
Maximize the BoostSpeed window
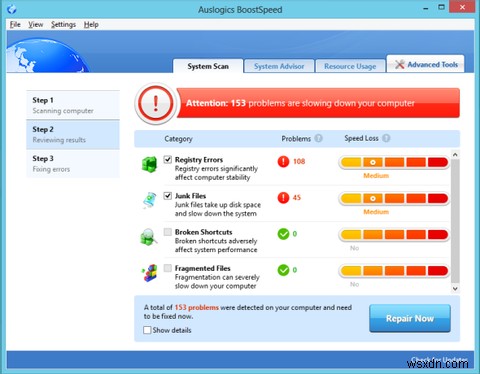pos(441,8)
